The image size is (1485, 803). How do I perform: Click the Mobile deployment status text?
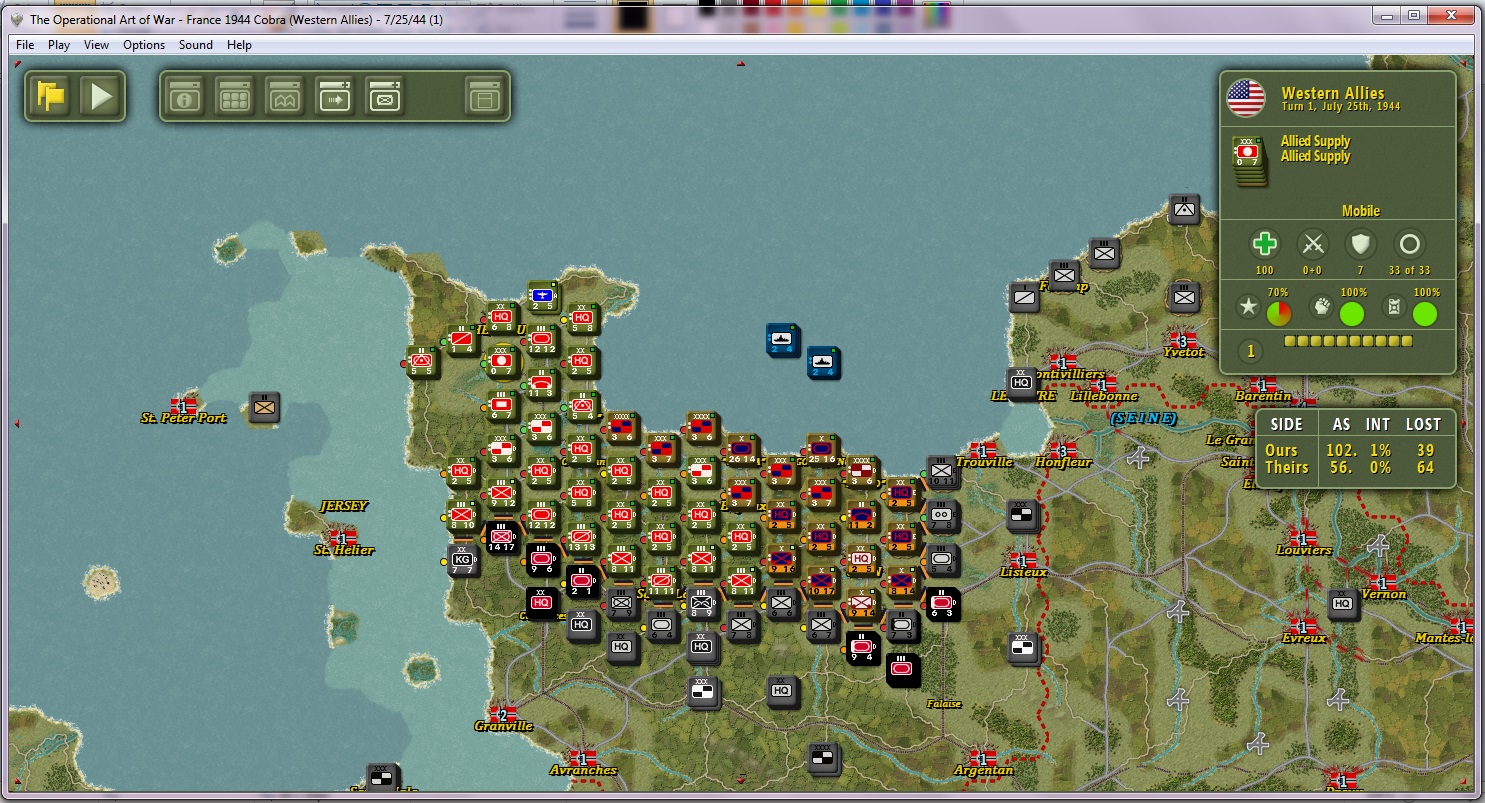point(1361,211)
